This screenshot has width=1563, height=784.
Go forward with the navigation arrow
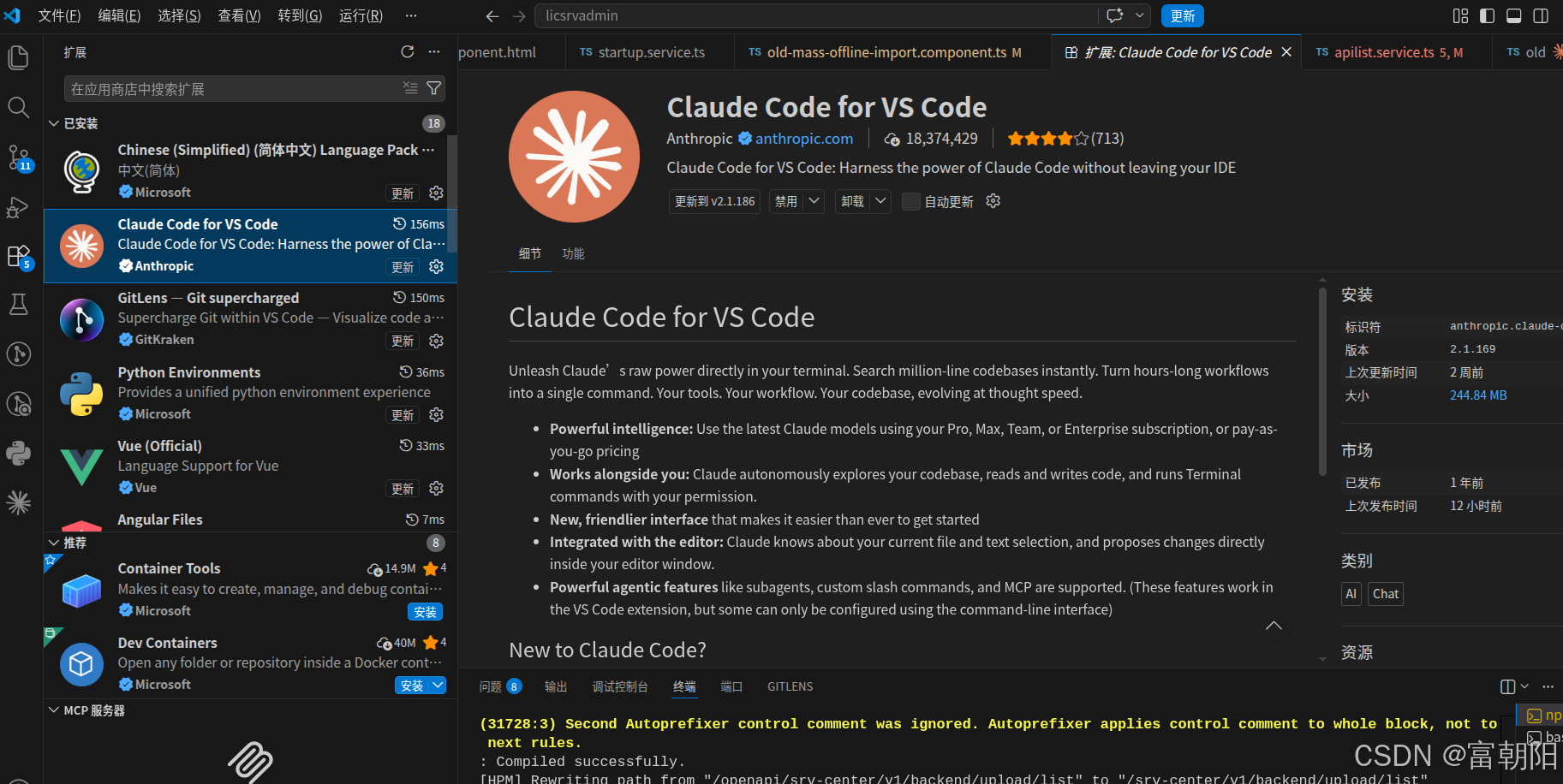click(519, 16)
